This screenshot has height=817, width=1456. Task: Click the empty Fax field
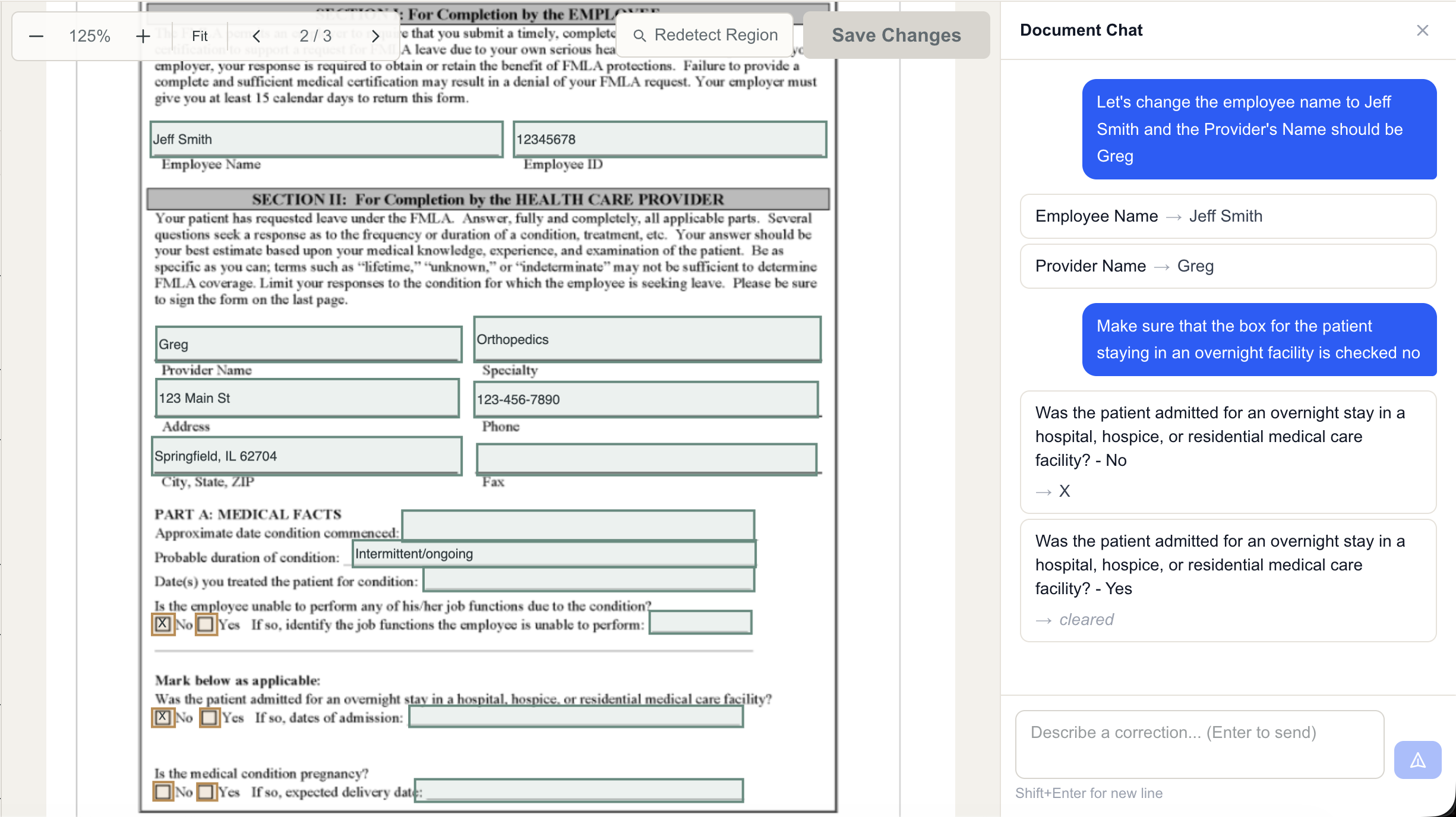(x=646, y=459)
